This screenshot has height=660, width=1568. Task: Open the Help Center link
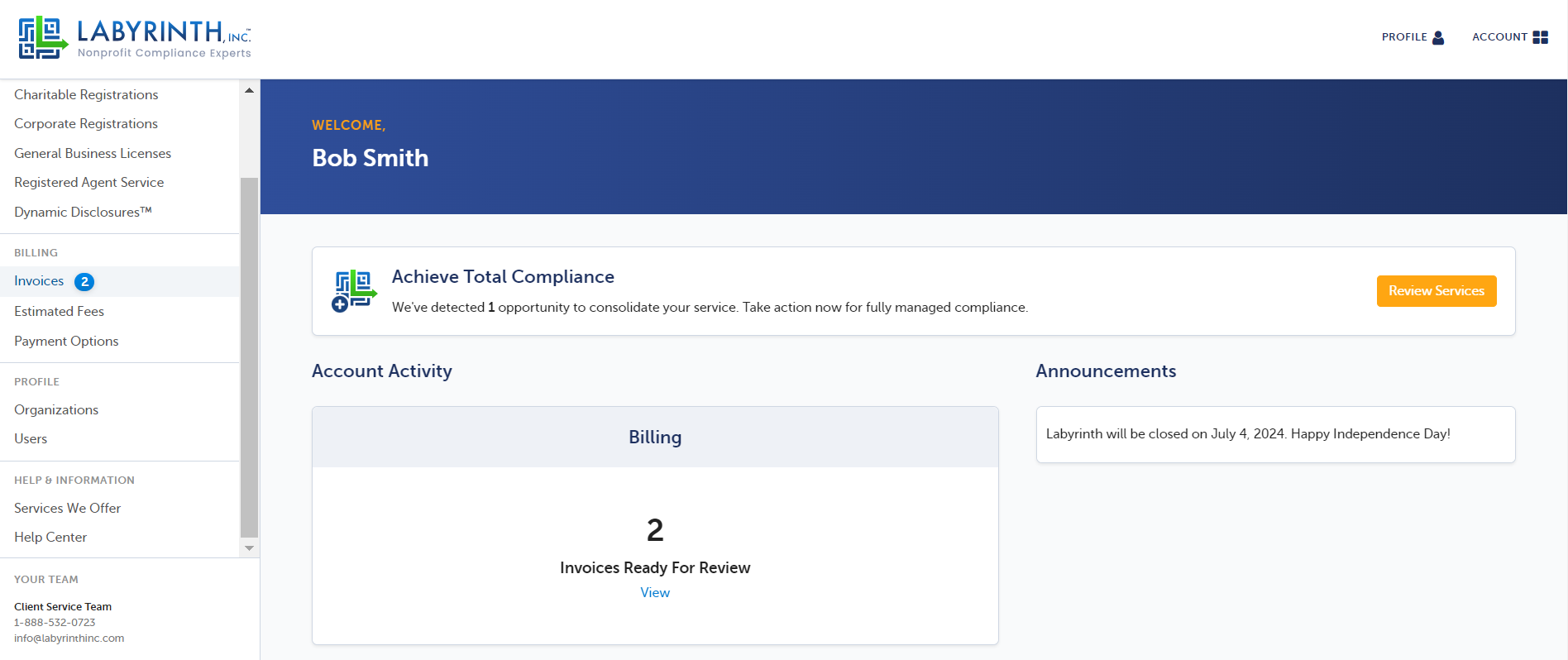coord(50,537)
